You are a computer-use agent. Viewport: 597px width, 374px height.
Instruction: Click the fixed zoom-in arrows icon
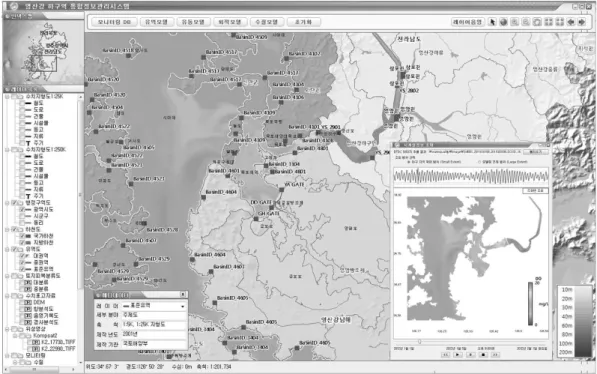pos(548,22)
